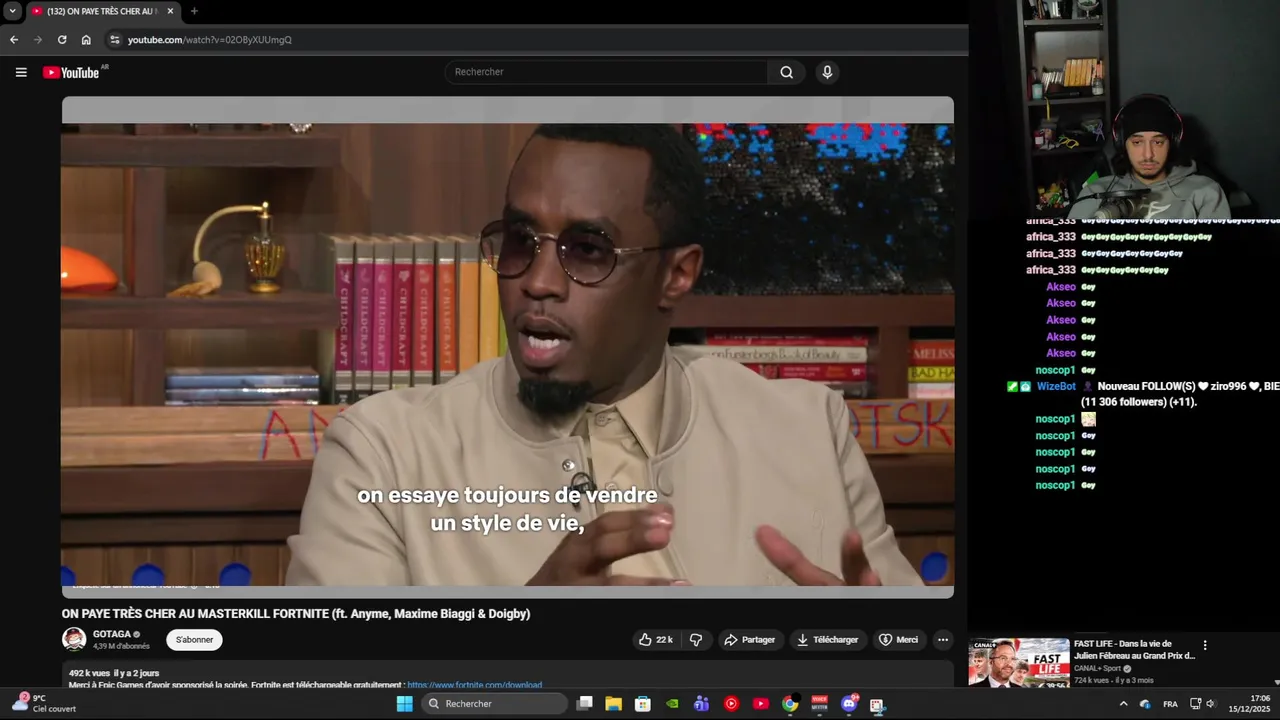View site information icon in address bar
Image resolution: width=1280 pixels, height=720 pixels.
point(115,40)
